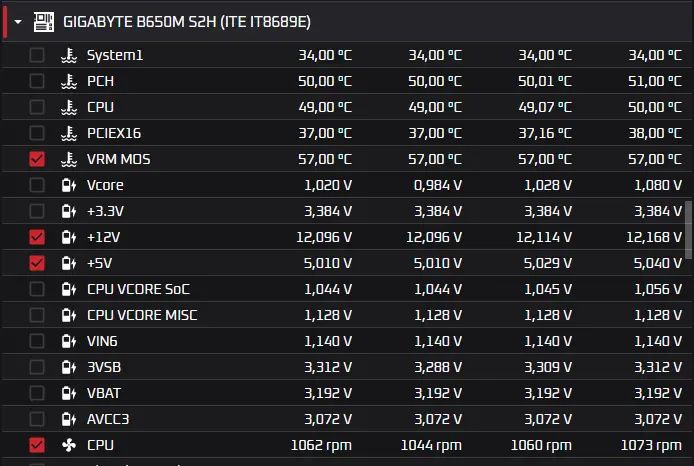
Task: Click the motherboard icon beside GIGABYTE B650M
Action: pos(44,22)
